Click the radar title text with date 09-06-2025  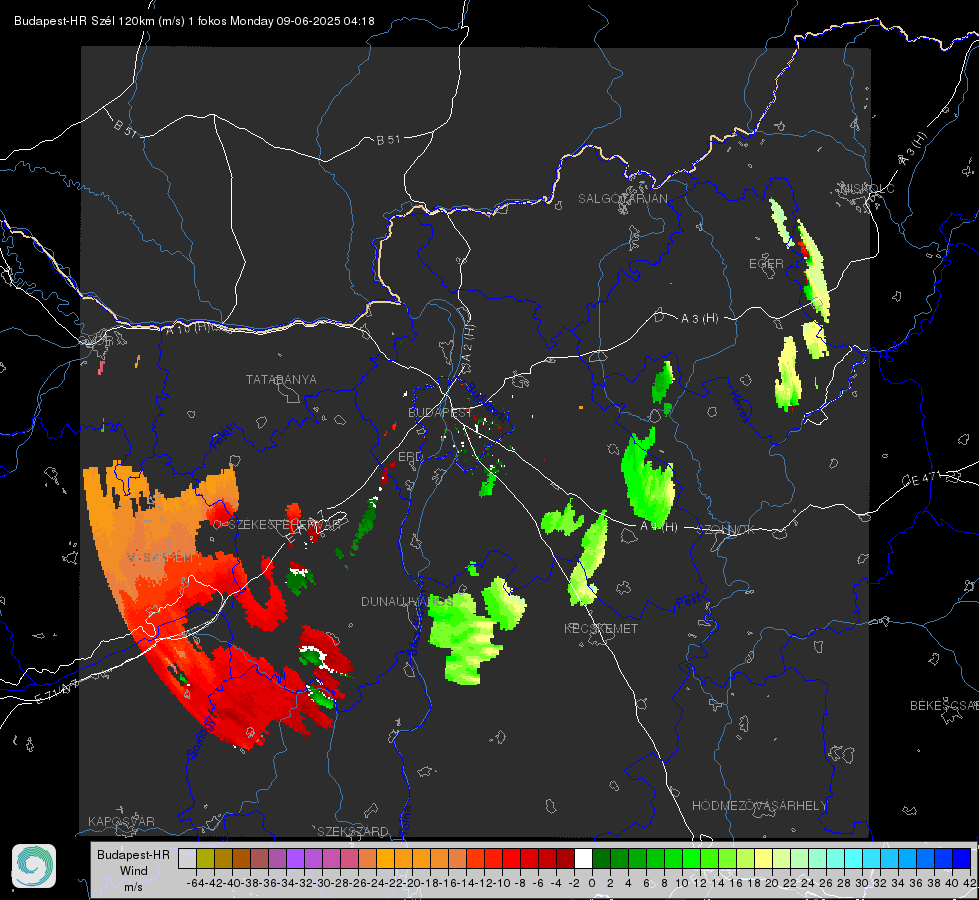pos(194,21)
